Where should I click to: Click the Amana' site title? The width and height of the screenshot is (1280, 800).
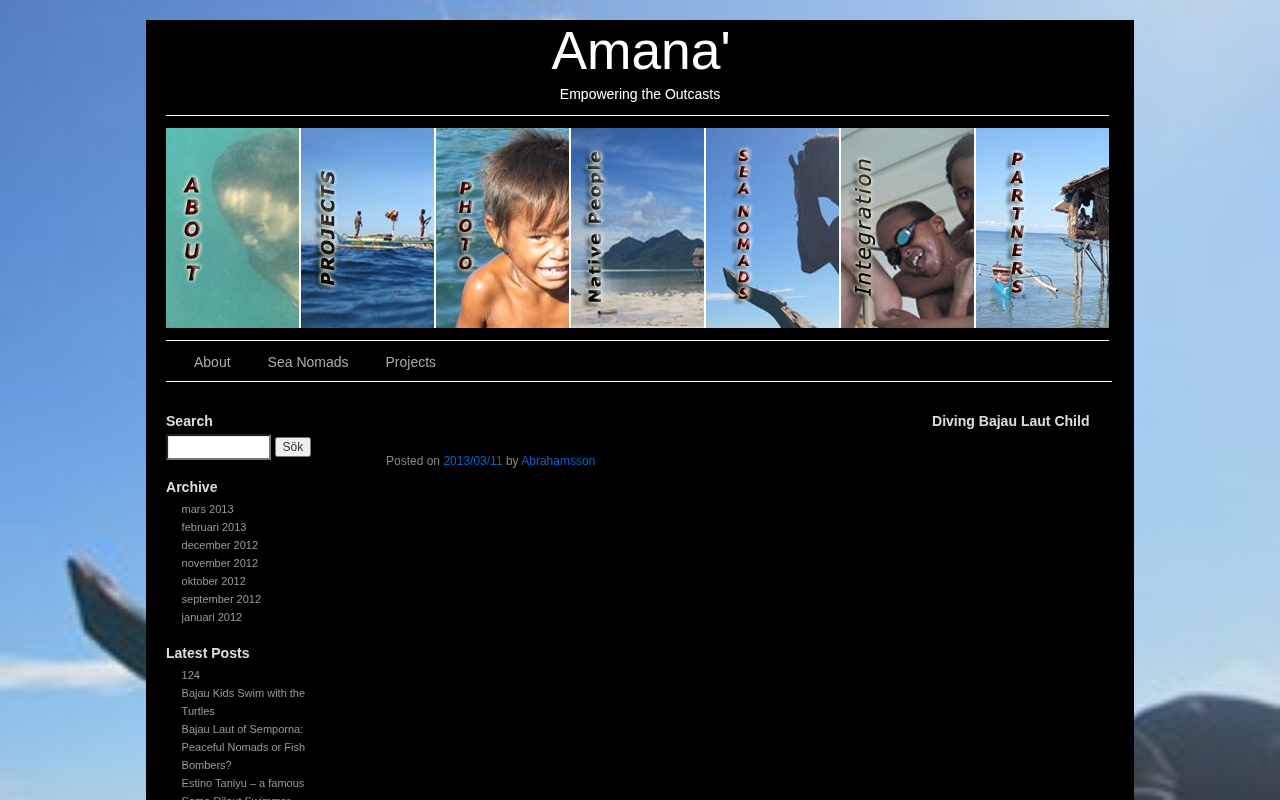[640, 51]
